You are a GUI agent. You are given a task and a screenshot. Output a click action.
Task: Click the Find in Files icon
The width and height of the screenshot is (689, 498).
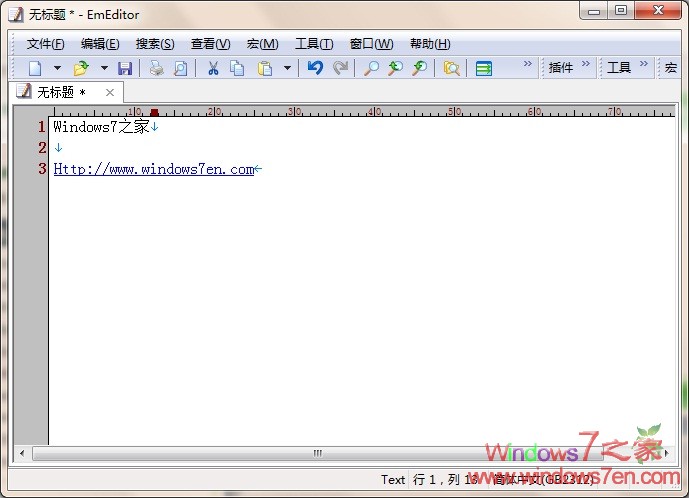click(451, 68)
